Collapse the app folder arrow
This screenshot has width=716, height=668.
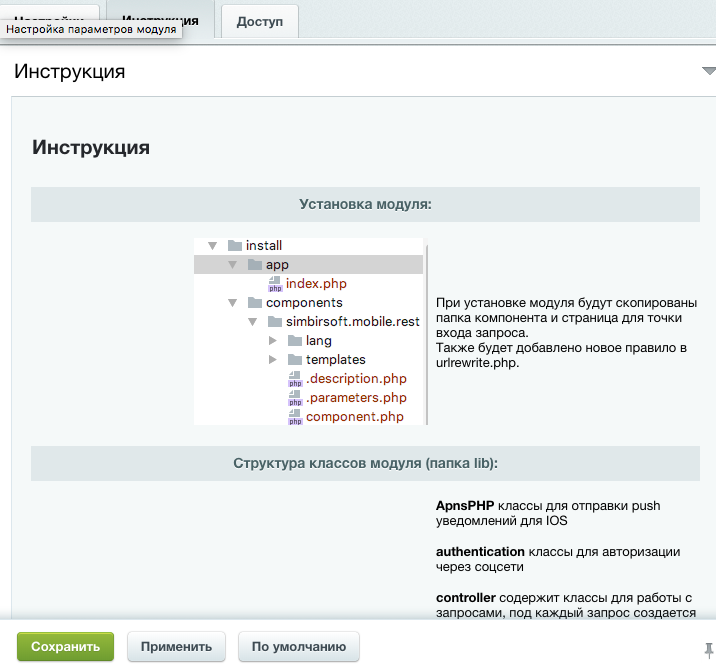pos(232,265)
